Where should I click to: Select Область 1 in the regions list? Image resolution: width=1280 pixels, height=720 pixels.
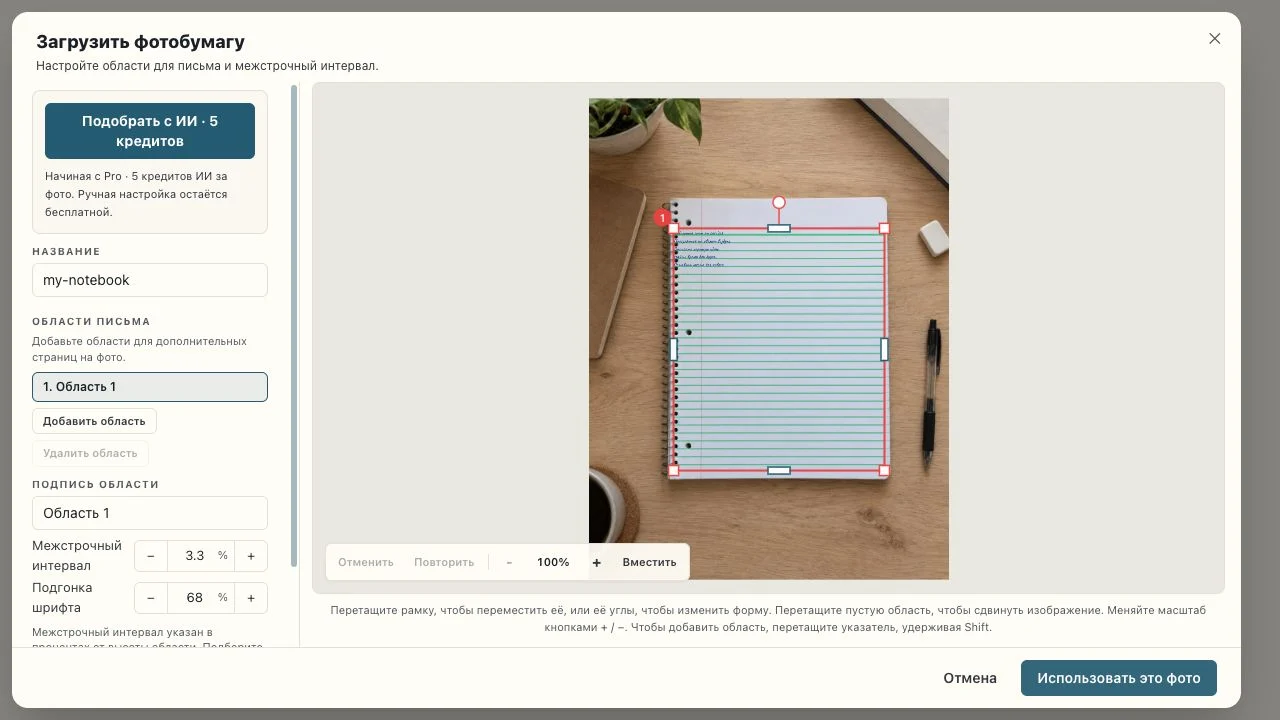pos(150,387)
